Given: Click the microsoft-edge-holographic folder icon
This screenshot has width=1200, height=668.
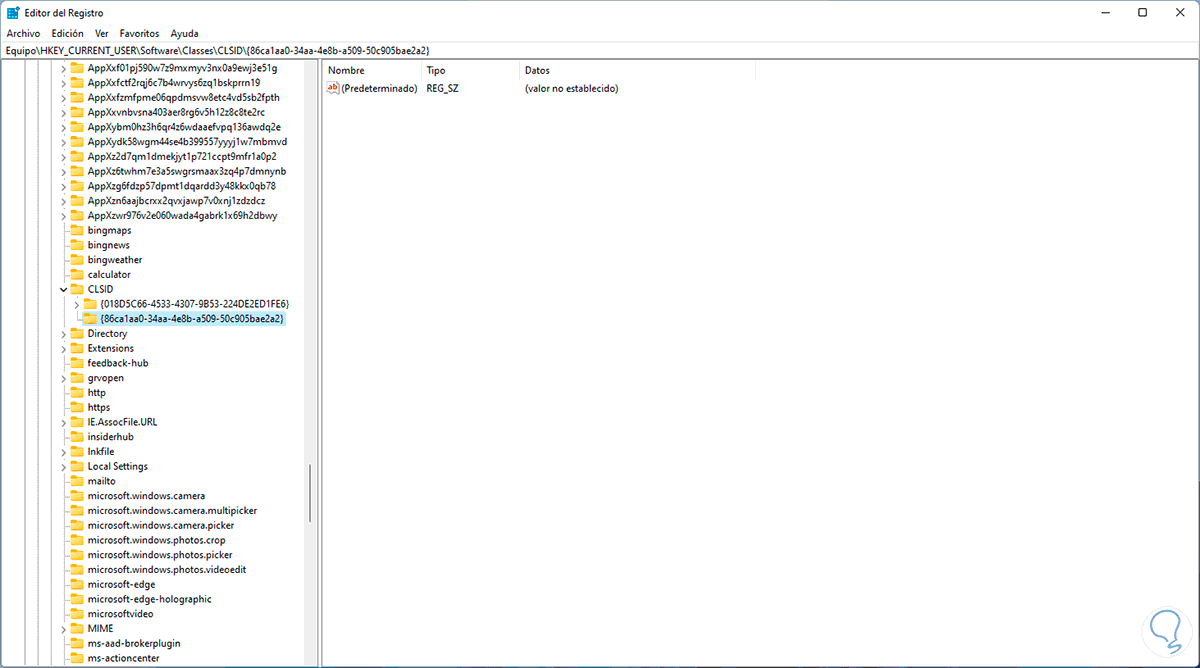Looking at the screenshot, I should coord(77,600).
